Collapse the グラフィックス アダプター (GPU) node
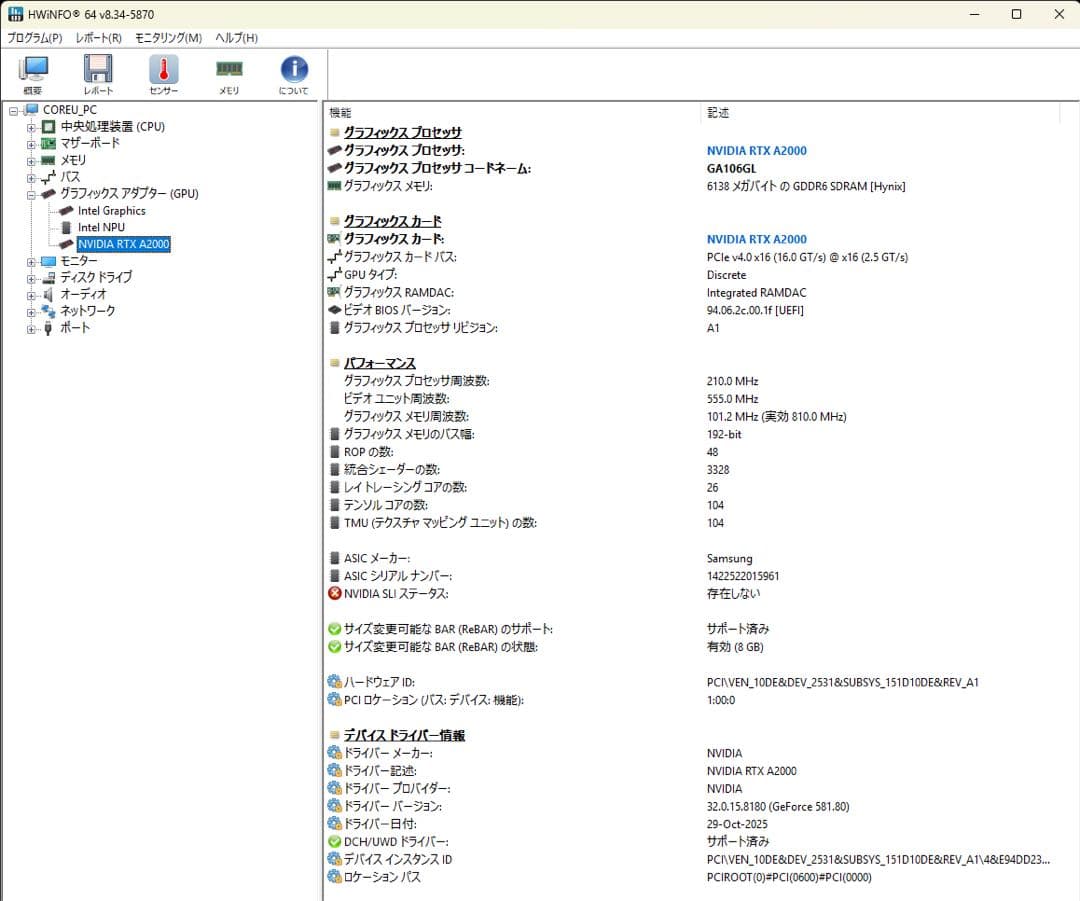The height and width of the screenshot is (901, 1080). (x=31, y=193)
